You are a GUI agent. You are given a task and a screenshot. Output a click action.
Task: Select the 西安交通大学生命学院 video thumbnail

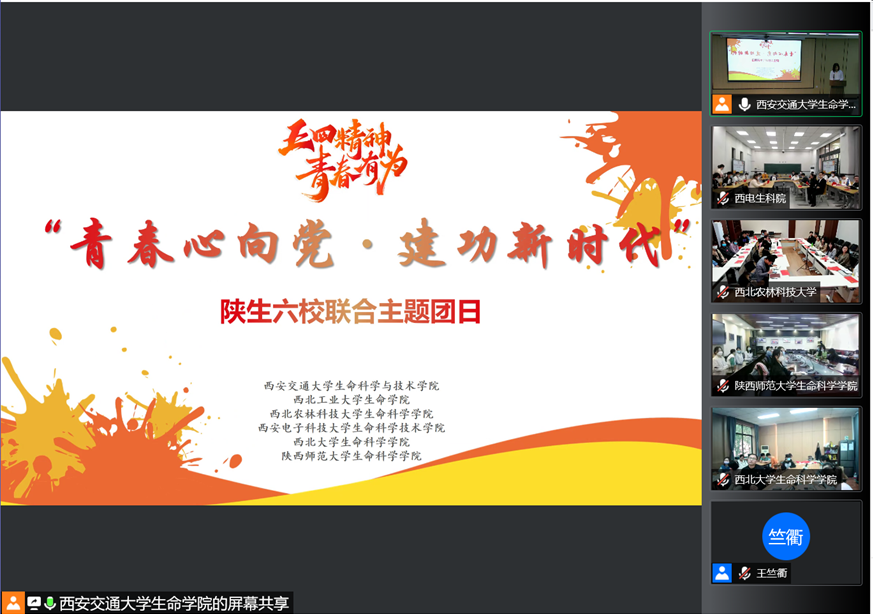click(786, 63)
